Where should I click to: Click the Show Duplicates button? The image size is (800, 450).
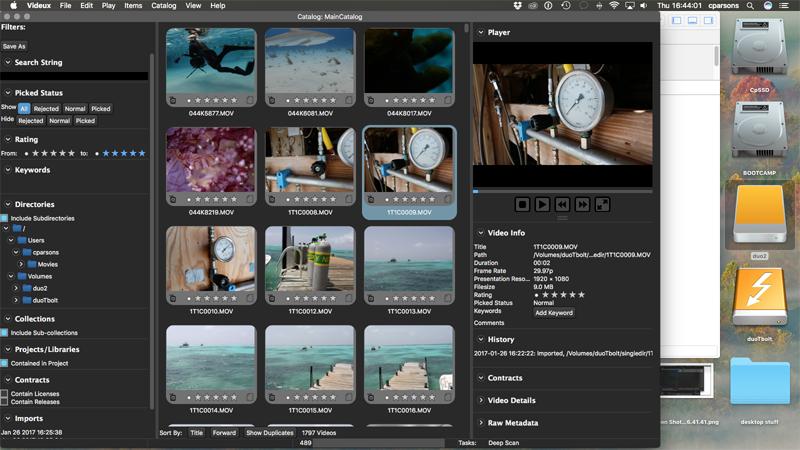coord(269,433)
